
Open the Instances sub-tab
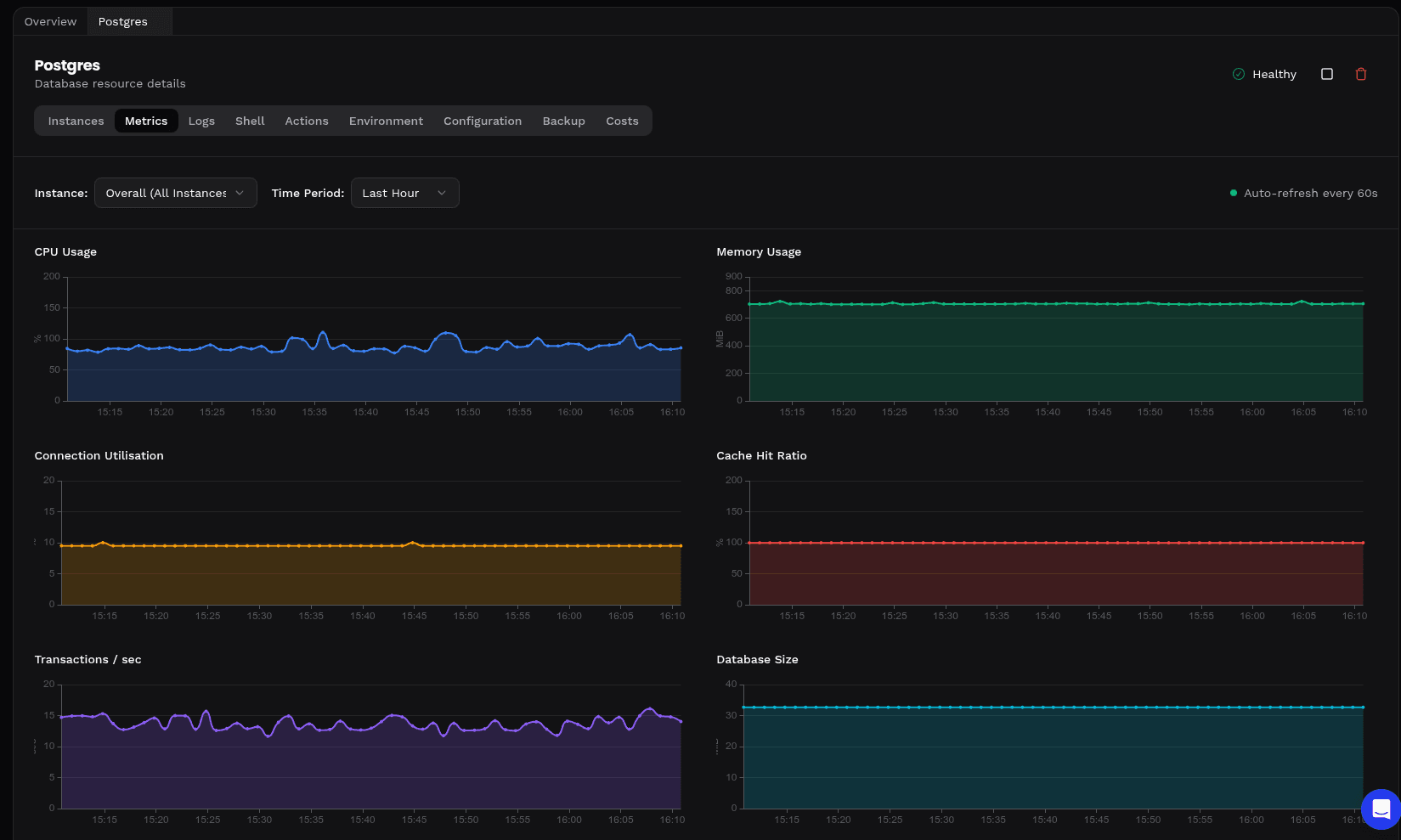pyautogui.click(x=76, y=121)
